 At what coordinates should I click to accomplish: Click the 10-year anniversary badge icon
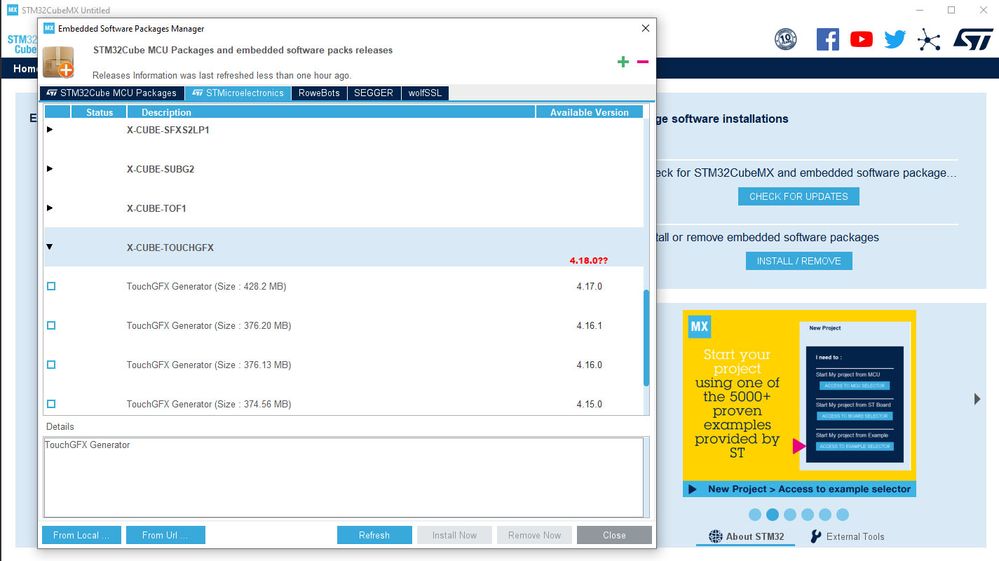click(x=786, y=39)
